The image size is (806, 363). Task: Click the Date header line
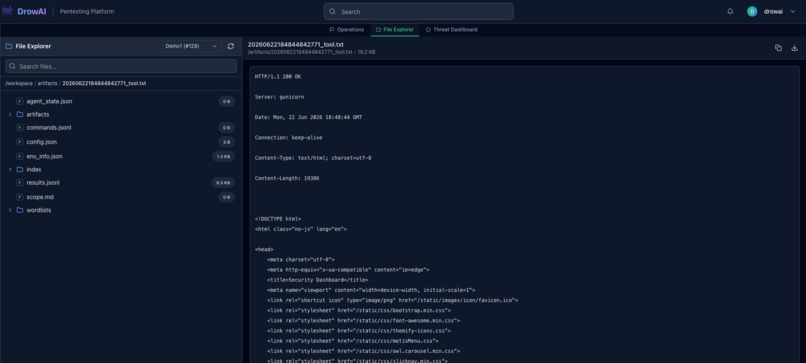point(308,117)
